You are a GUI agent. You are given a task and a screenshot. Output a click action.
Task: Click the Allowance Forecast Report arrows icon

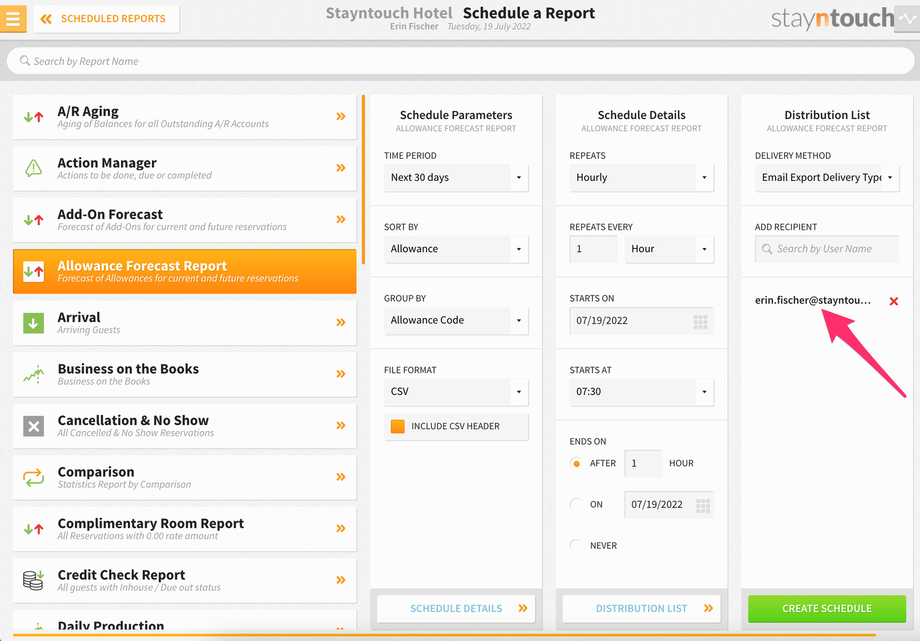click(x=33, y=271)
